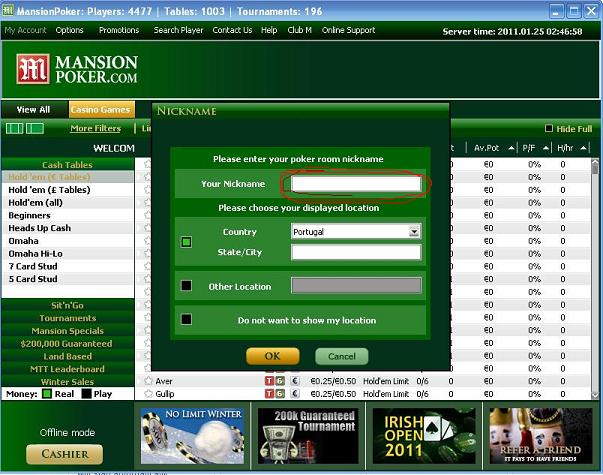
Task: Open the Contact Us menu
Action: tap(232, 30)
